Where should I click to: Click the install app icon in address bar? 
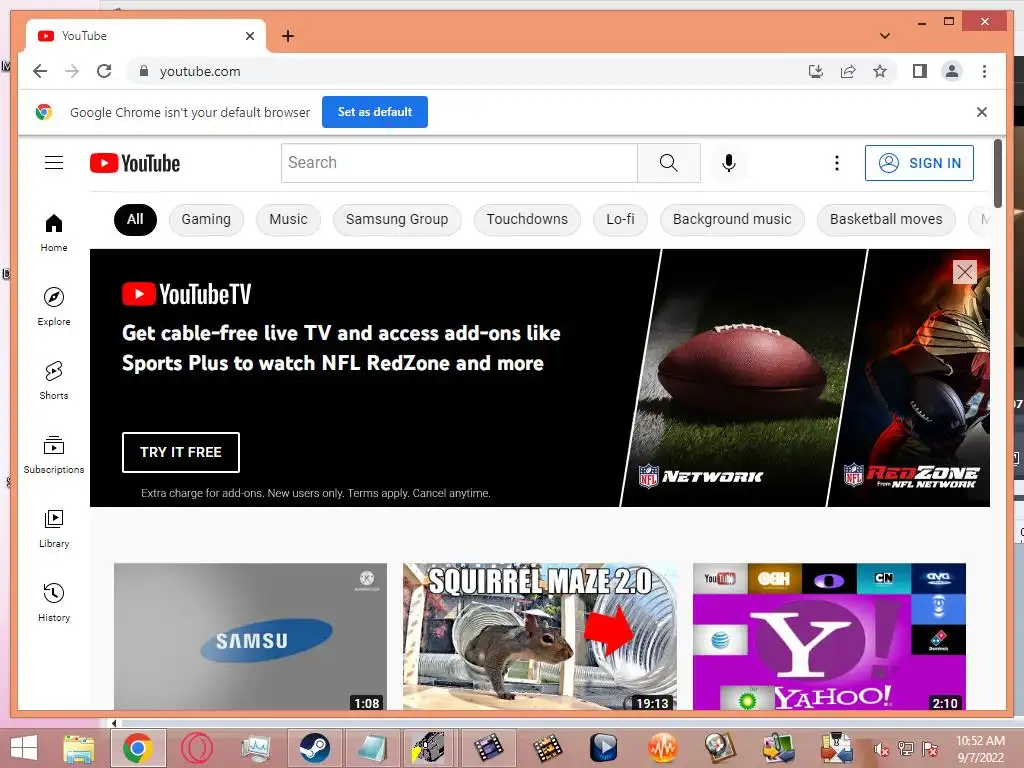click(816, 71)
